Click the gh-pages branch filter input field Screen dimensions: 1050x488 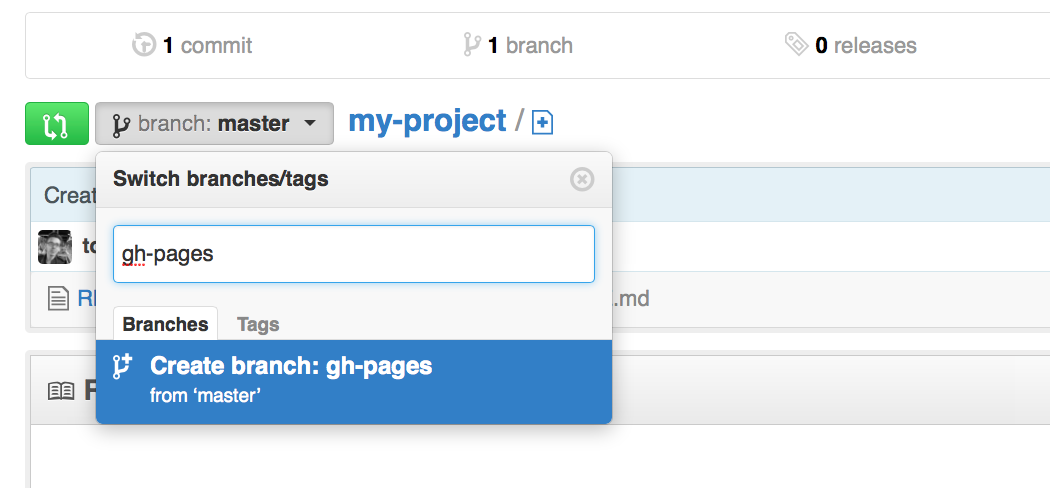(x=354, y=254)
